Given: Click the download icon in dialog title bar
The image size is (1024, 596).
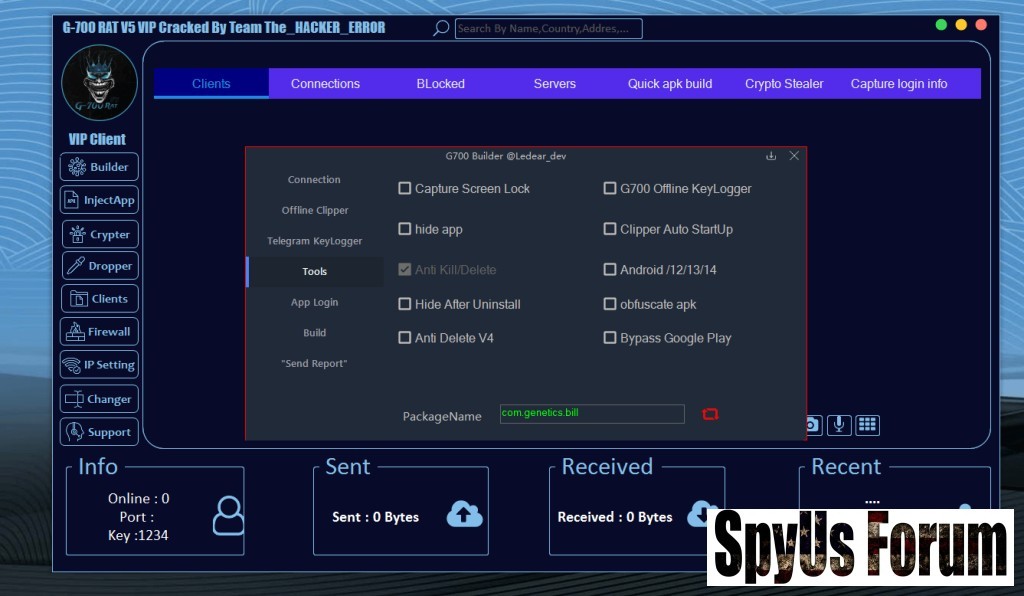Looking at the screenshot, I should coord(771,156).
